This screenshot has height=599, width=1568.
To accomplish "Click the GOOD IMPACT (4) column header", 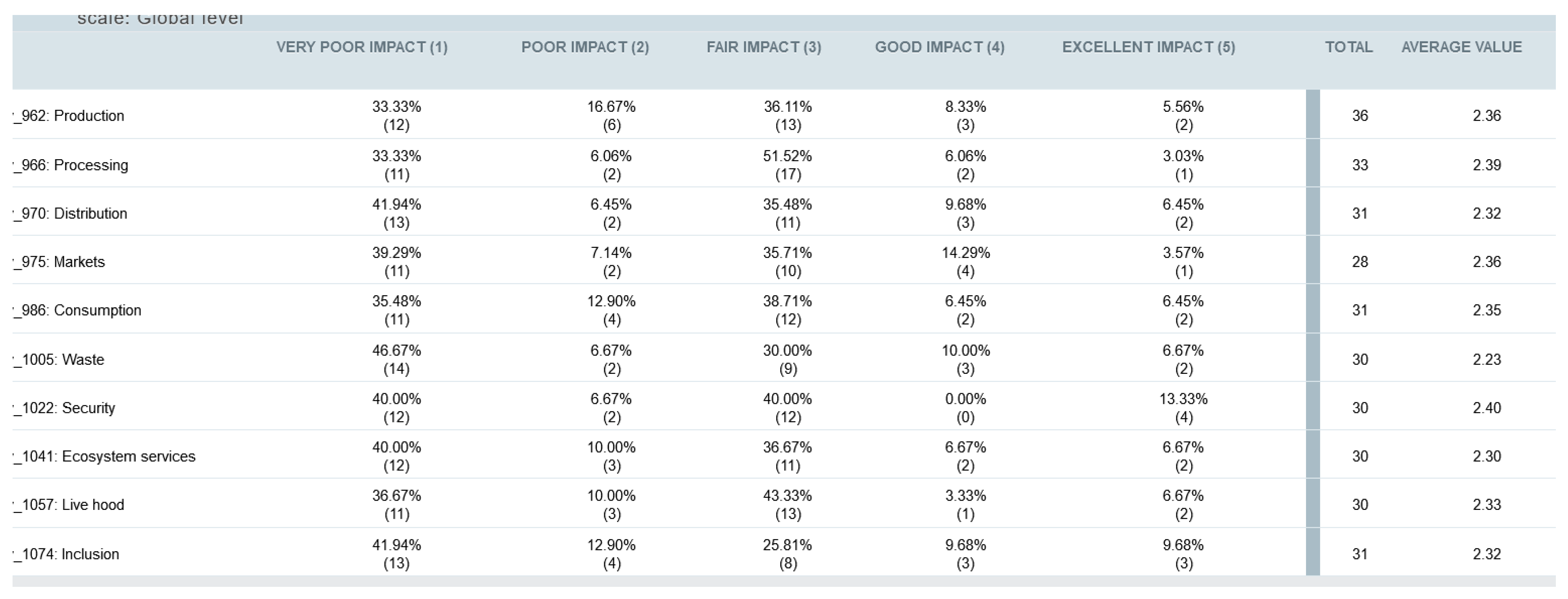I will click(x=939, y=47).
